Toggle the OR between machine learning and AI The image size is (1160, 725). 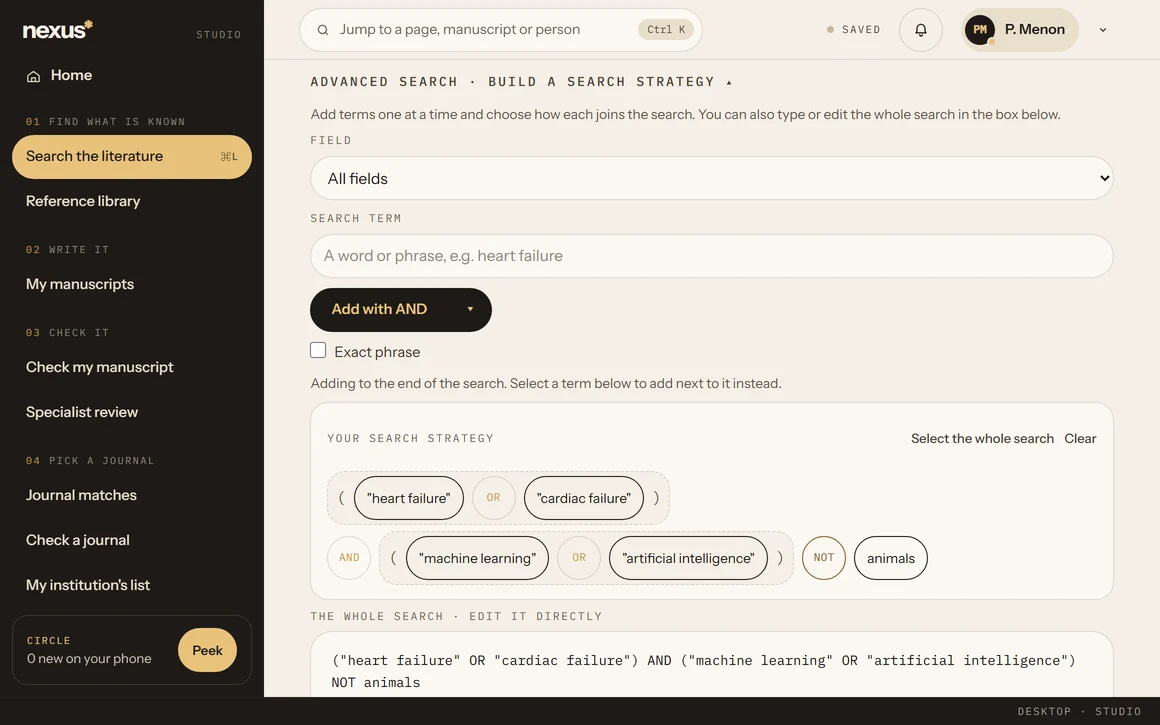(x=579, y=558)
